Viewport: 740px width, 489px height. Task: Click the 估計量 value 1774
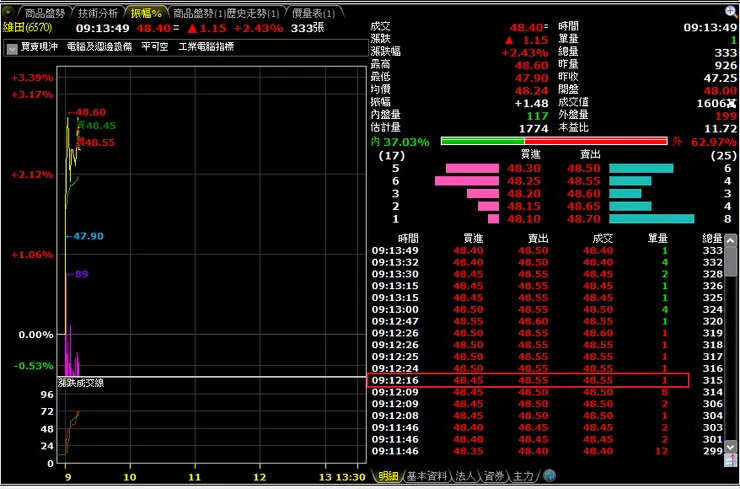(x=533, y=129)
